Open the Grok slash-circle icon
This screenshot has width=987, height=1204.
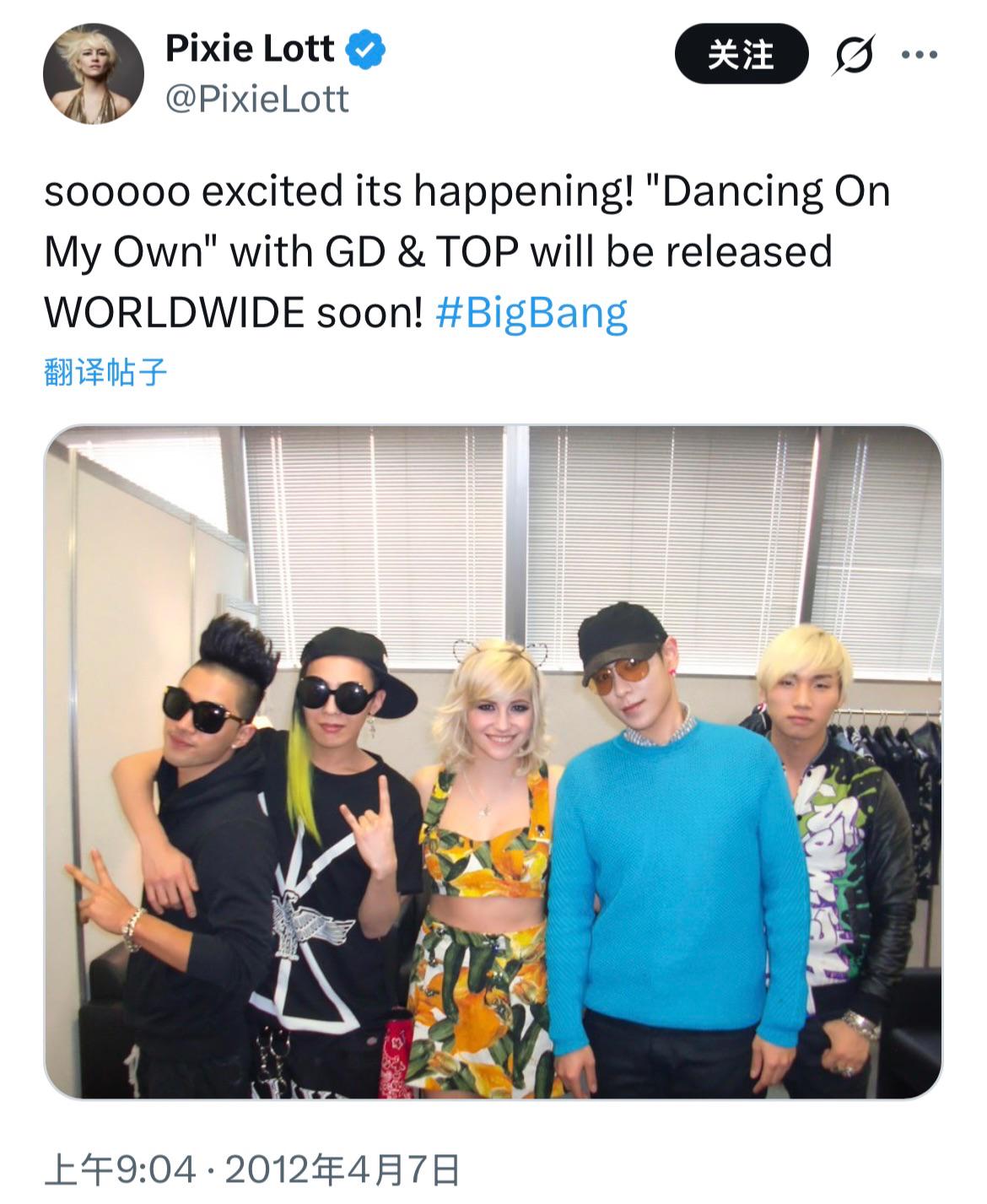coord(853,56)
